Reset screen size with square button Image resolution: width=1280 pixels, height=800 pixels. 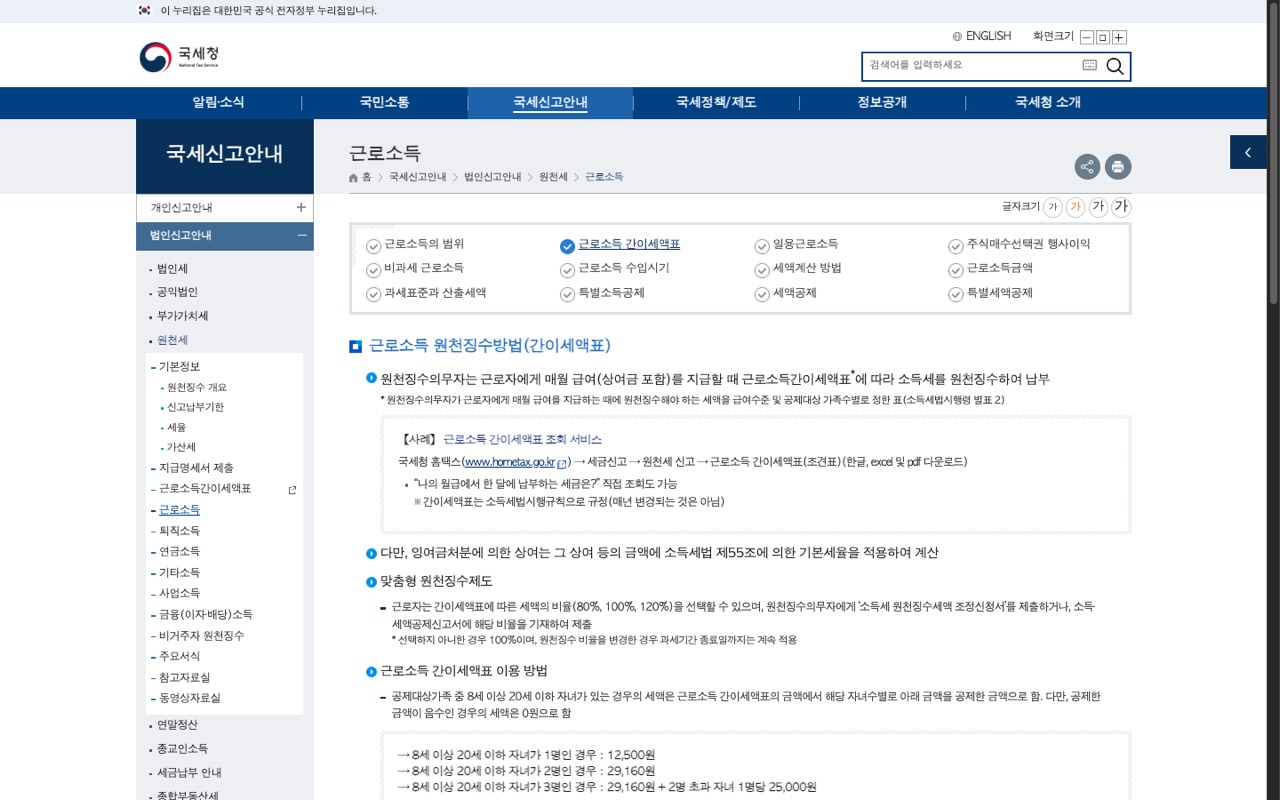tap(1103, 38)
